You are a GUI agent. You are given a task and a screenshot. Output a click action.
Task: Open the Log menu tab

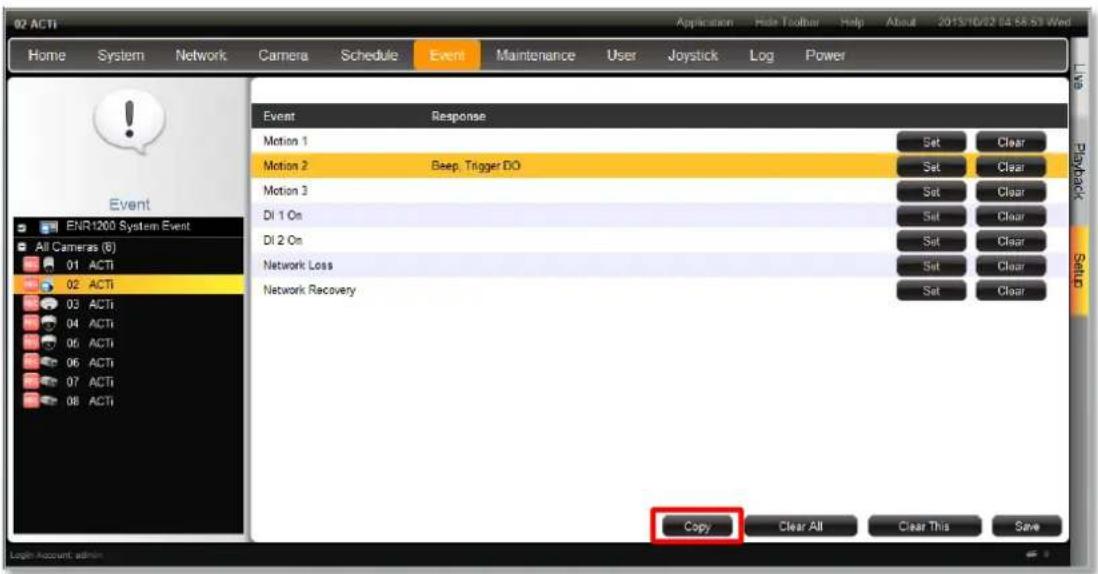point(761,55)
